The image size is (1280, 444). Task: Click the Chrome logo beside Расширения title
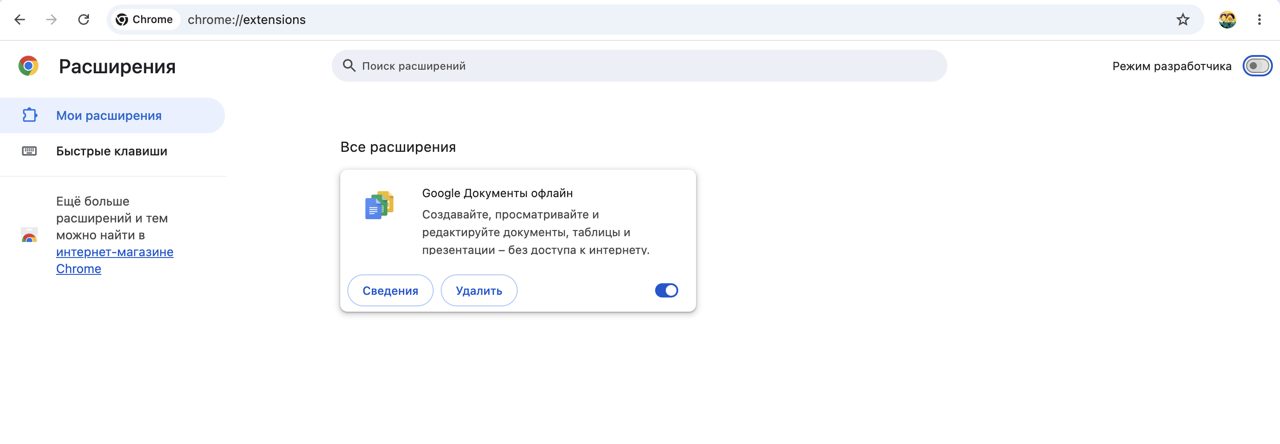point(29,66)
